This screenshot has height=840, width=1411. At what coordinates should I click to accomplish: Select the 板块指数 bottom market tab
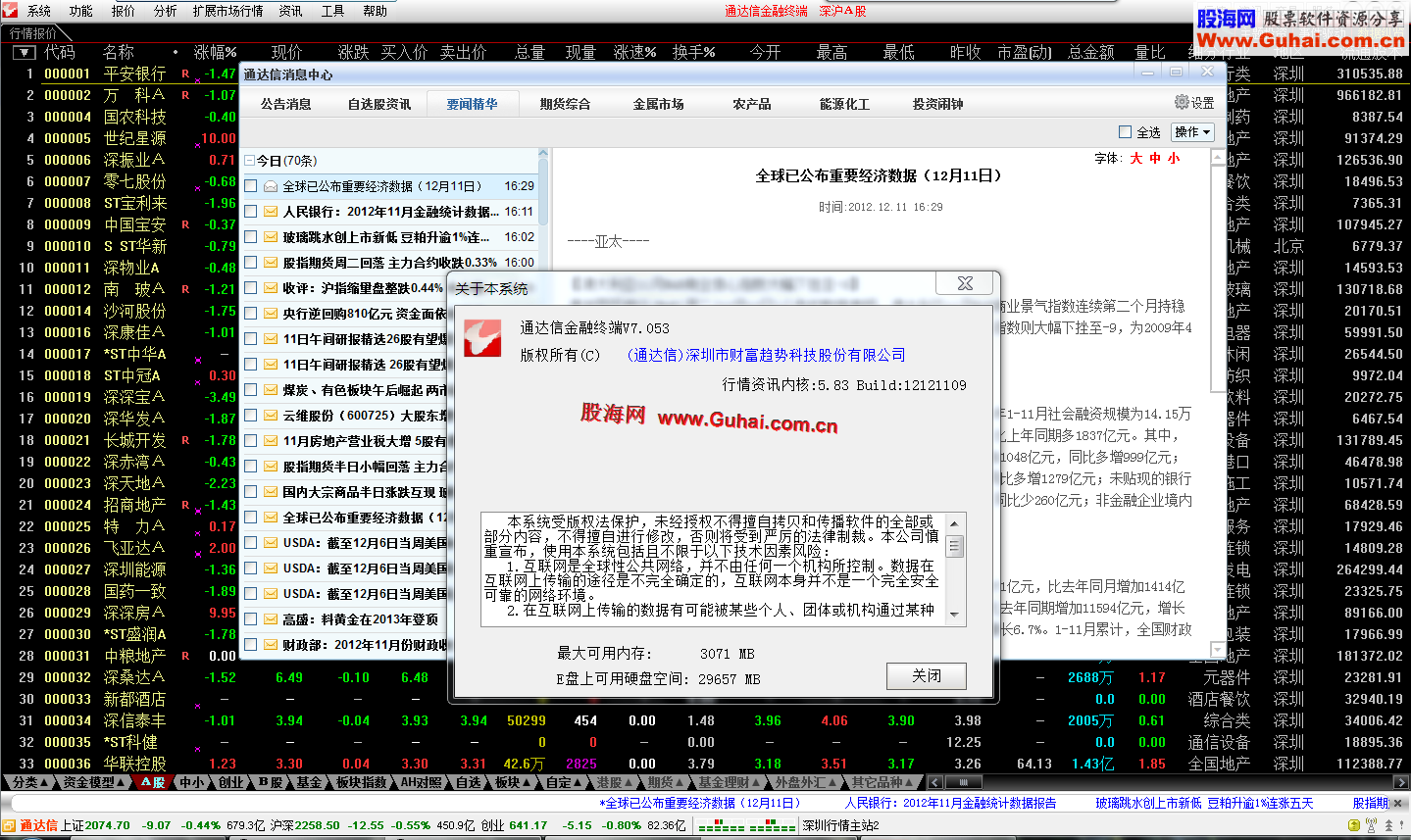[x=361, y=782]
